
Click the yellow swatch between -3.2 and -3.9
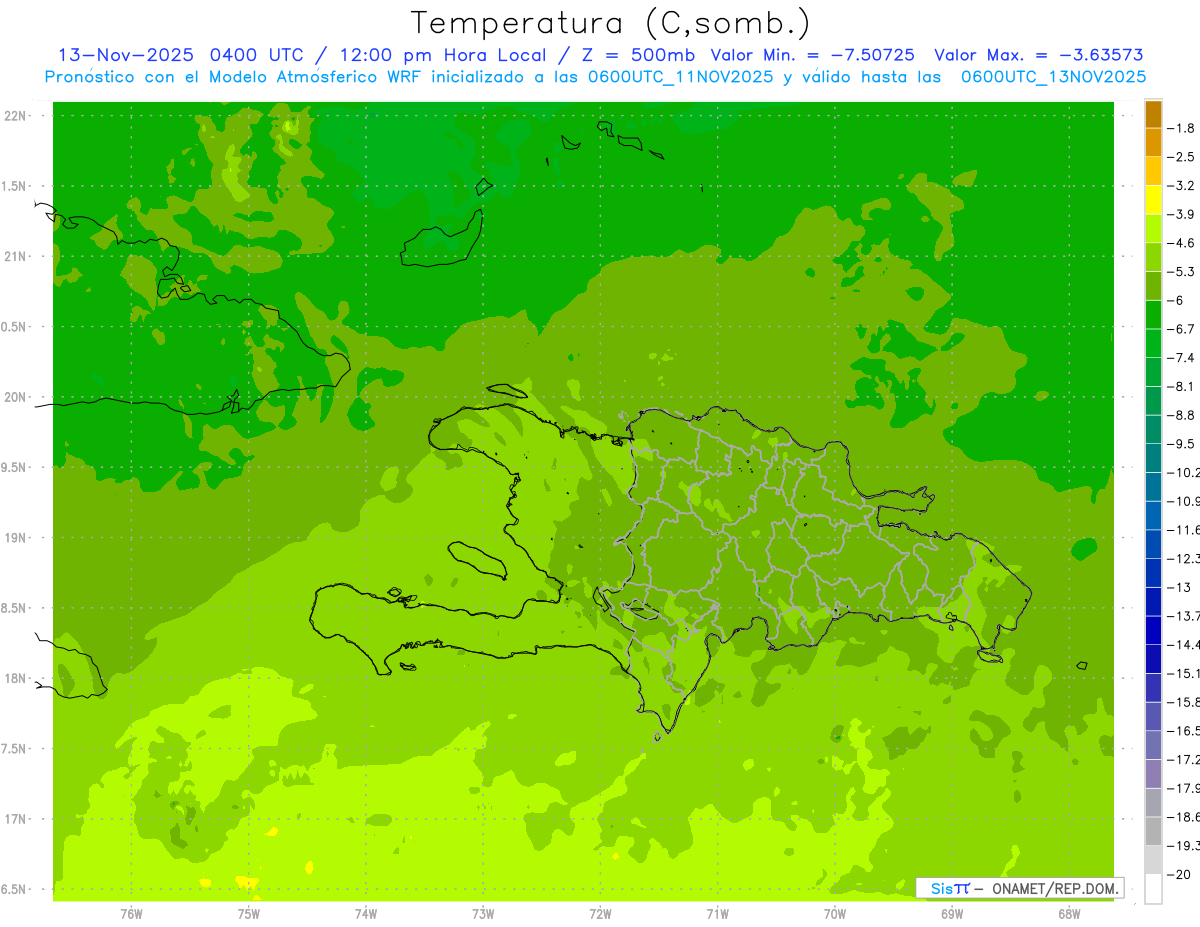[1153, 200]
